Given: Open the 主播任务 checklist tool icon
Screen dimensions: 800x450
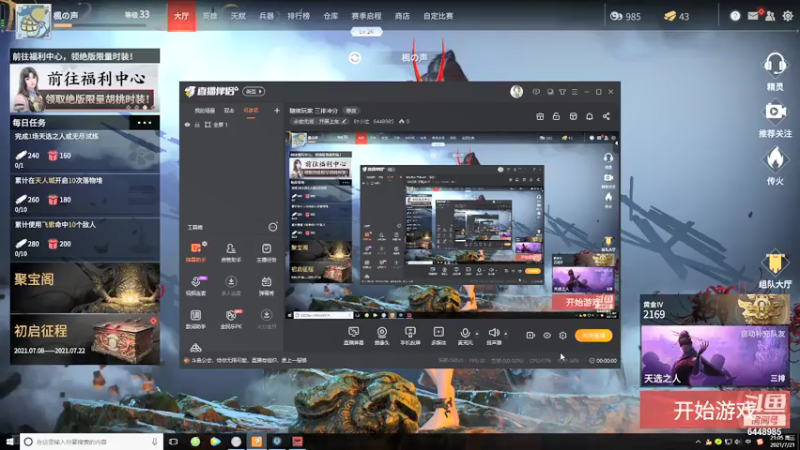Looking at the screenshot, I should point(266,252).
